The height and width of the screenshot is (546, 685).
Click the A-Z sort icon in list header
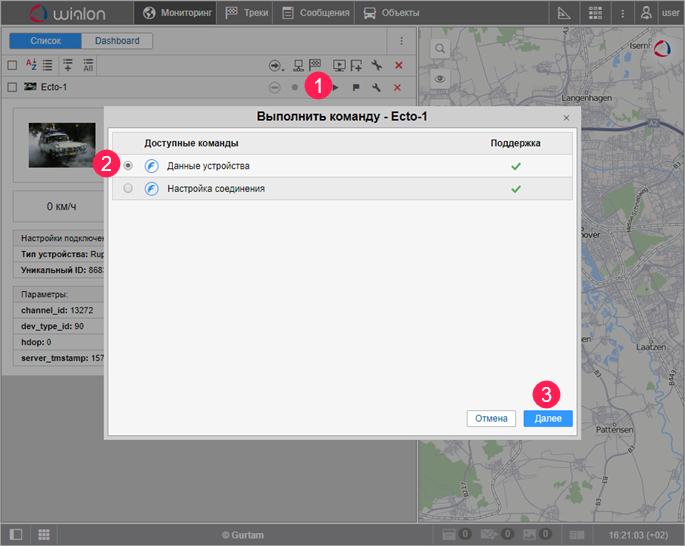point(29,65)
